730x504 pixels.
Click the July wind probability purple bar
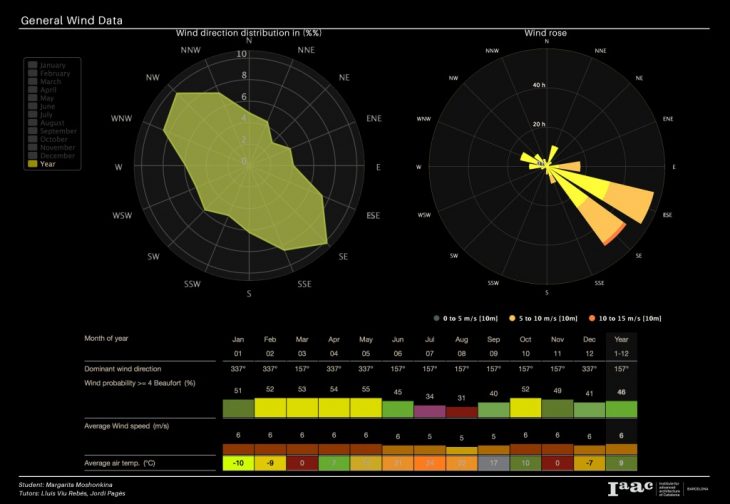[429, 409]
